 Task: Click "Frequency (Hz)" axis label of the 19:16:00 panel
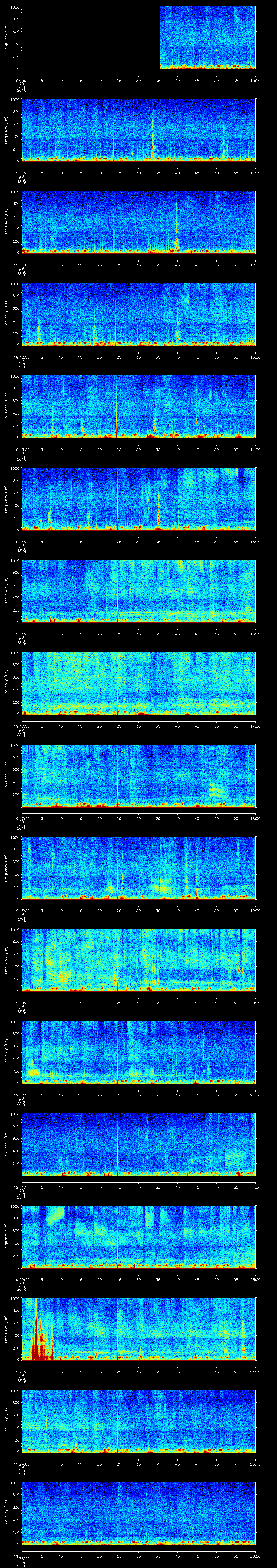(x=6, y=683)
